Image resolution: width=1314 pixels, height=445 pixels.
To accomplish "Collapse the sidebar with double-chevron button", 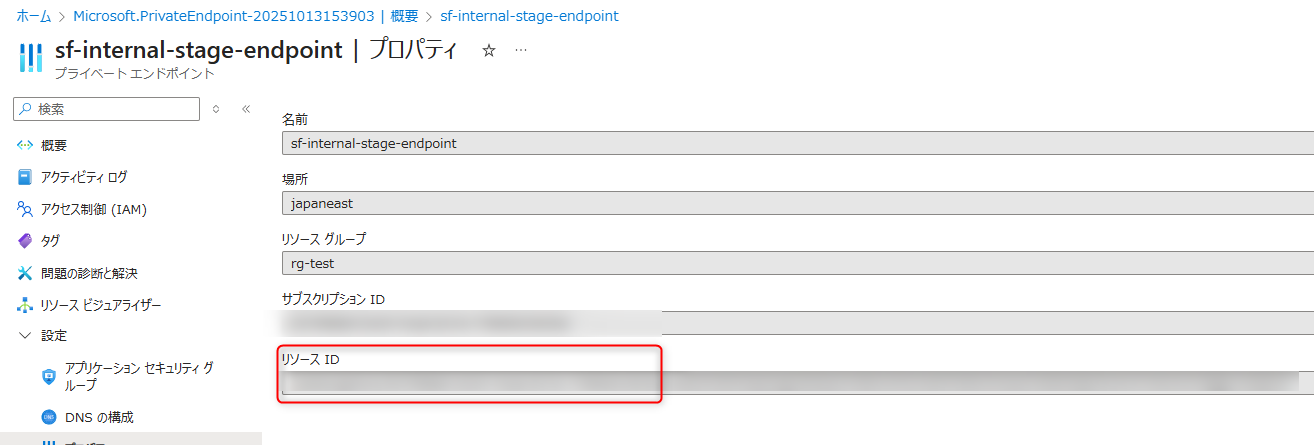I will pyautogui.click(x=246, y=109).
